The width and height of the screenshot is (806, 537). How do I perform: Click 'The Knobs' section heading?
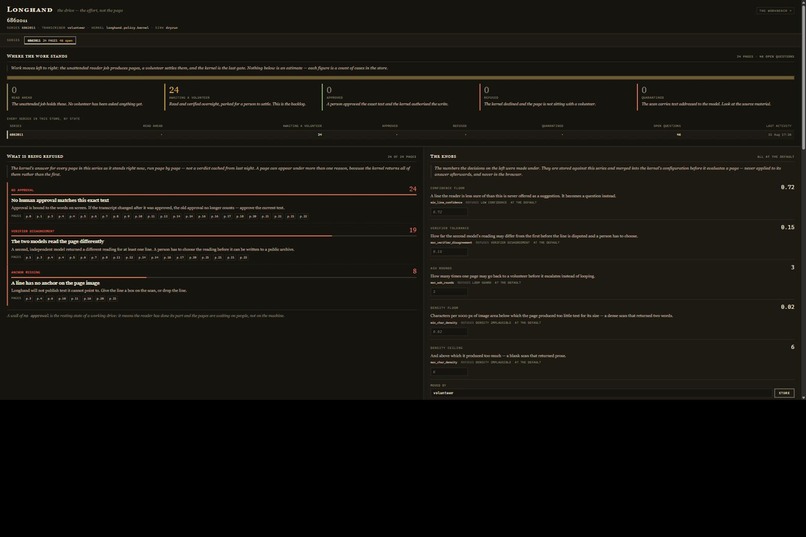[x=443, y=156]
